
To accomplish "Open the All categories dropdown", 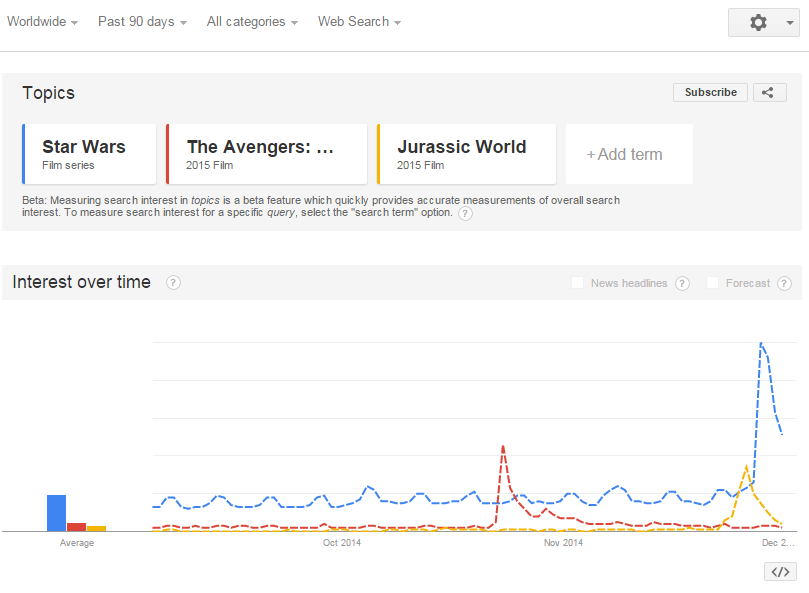I will tap(252, 22).
